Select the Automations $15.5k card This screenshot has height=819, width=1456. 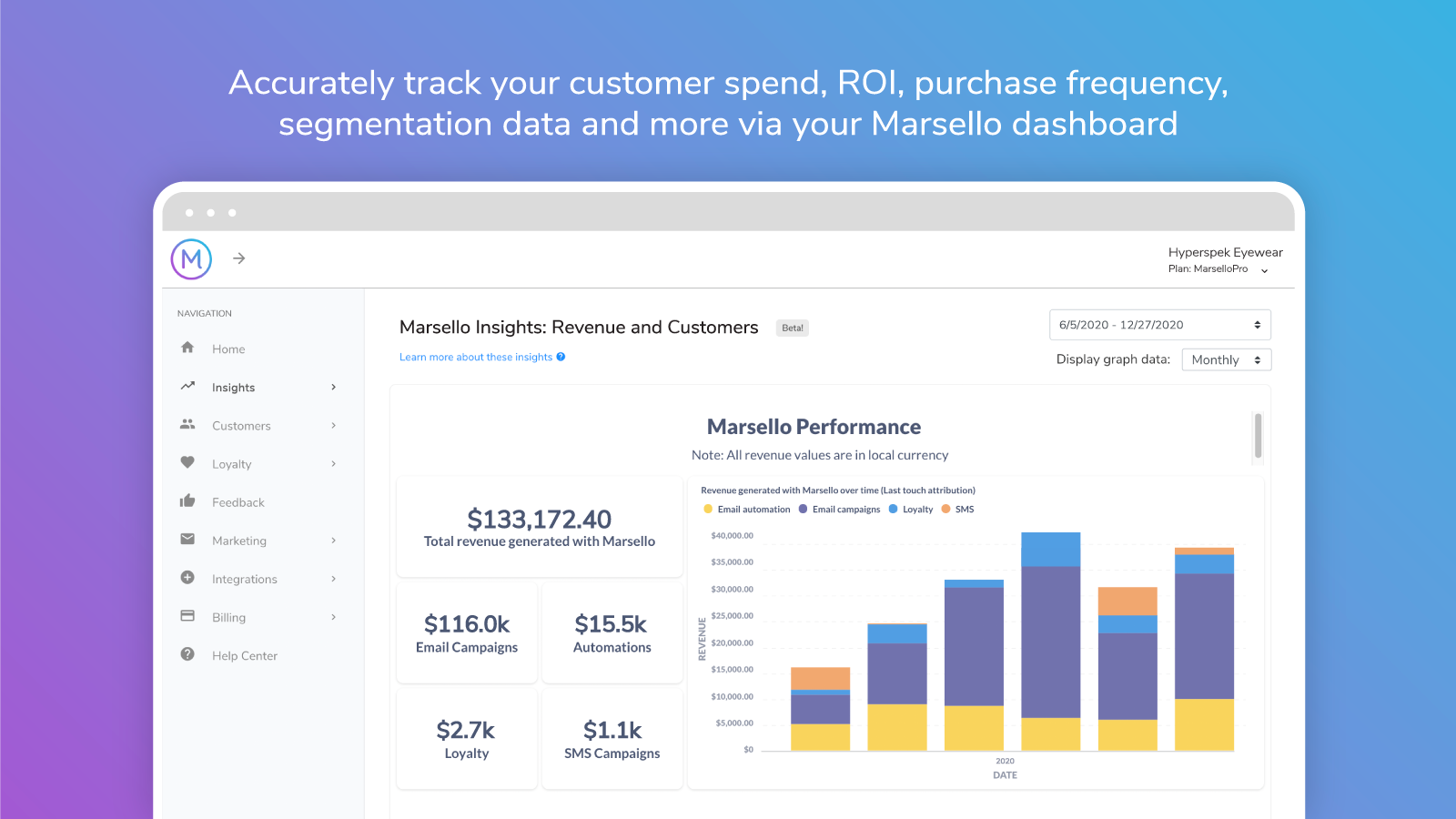(x=612, y=632)
